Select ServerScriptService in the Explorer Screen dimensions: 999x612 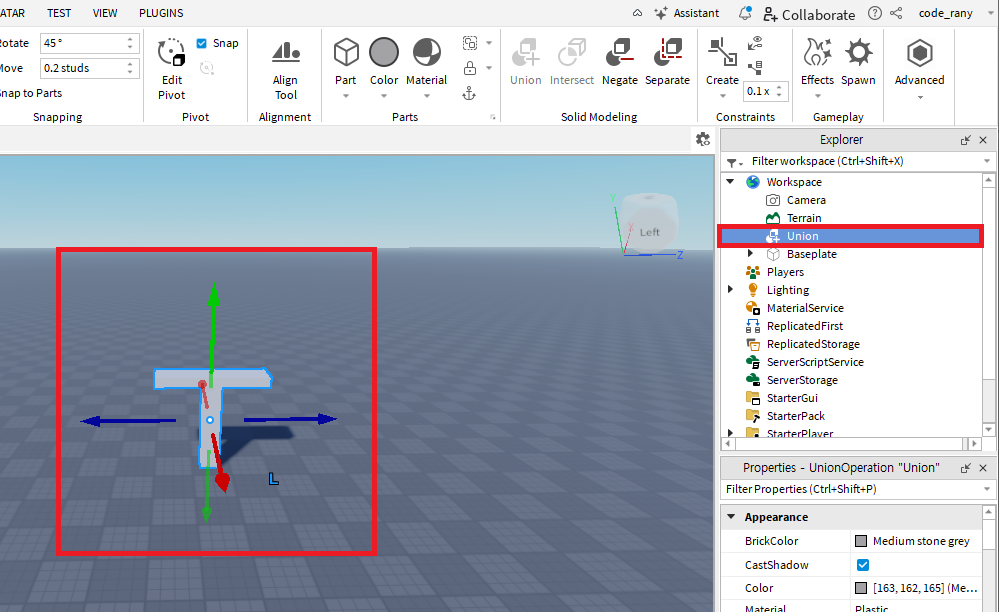tap(815, 362)
